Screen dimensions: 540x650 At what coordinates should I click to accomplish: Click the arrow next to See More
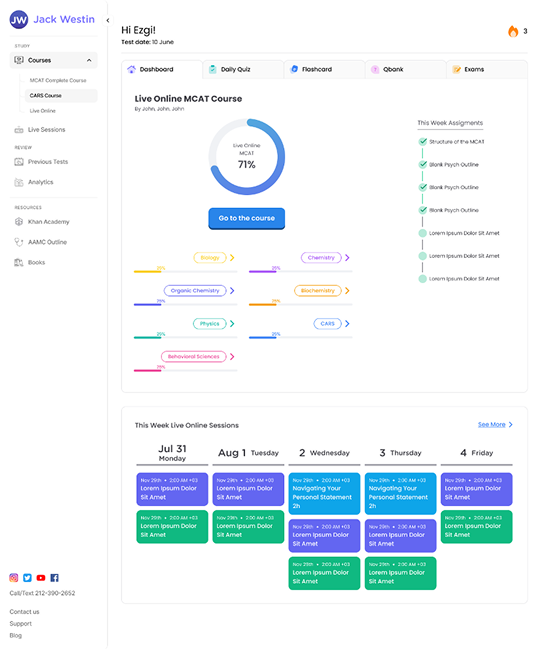tap(511, 424)
